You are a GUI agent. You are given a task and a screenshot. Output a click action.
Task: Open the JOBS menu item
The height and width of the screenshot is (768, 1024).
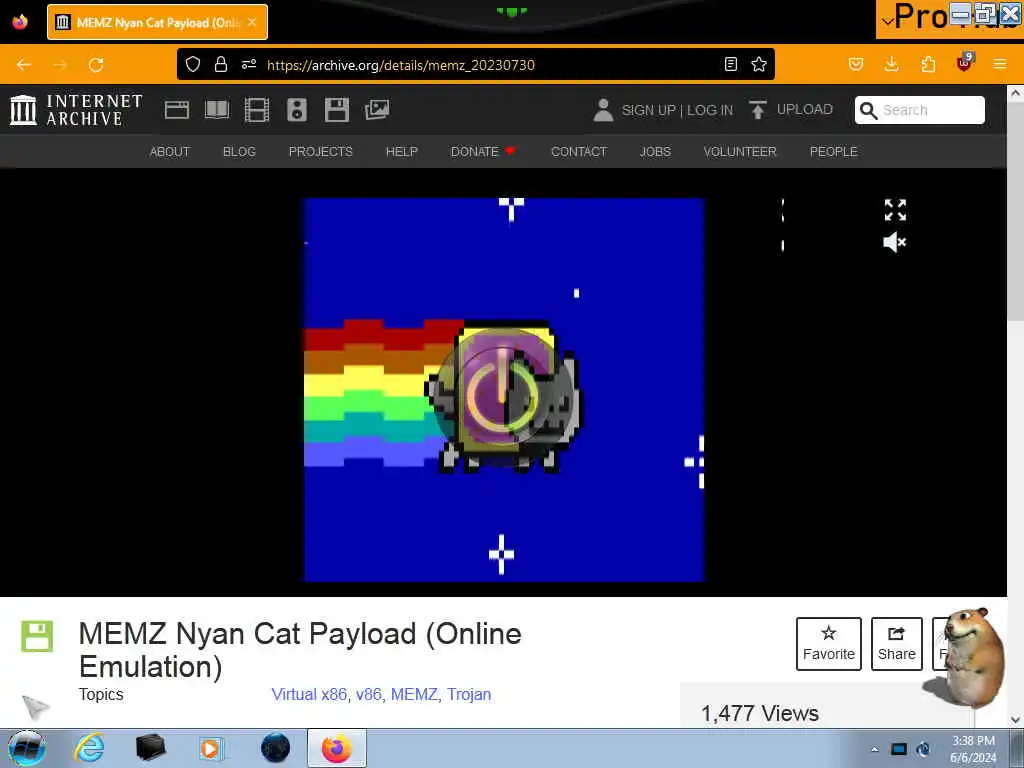(x=655, y=152)
